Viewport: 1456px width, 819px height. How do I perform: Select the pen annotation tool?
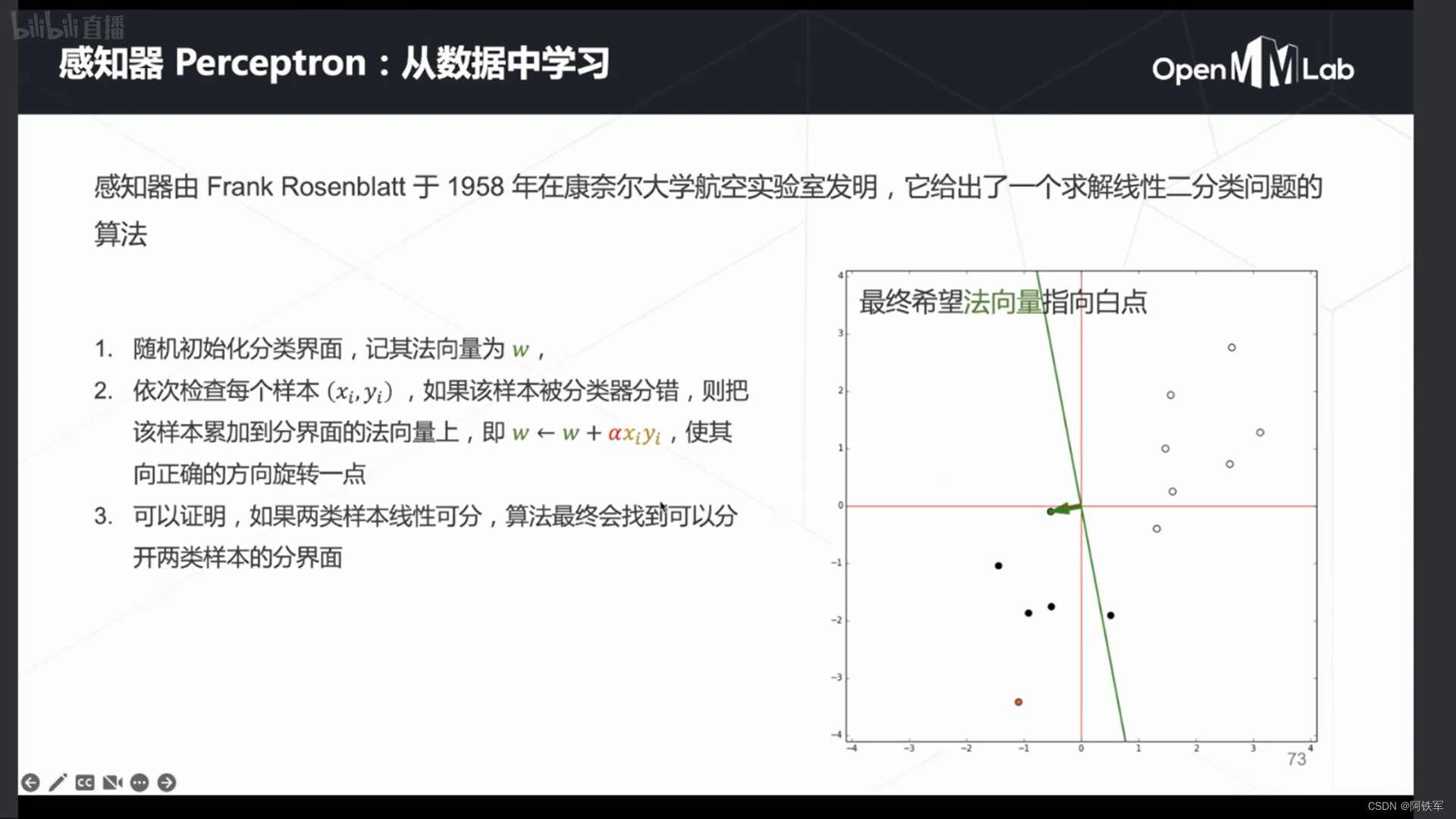pyautogui.click(x=58, y=783)
